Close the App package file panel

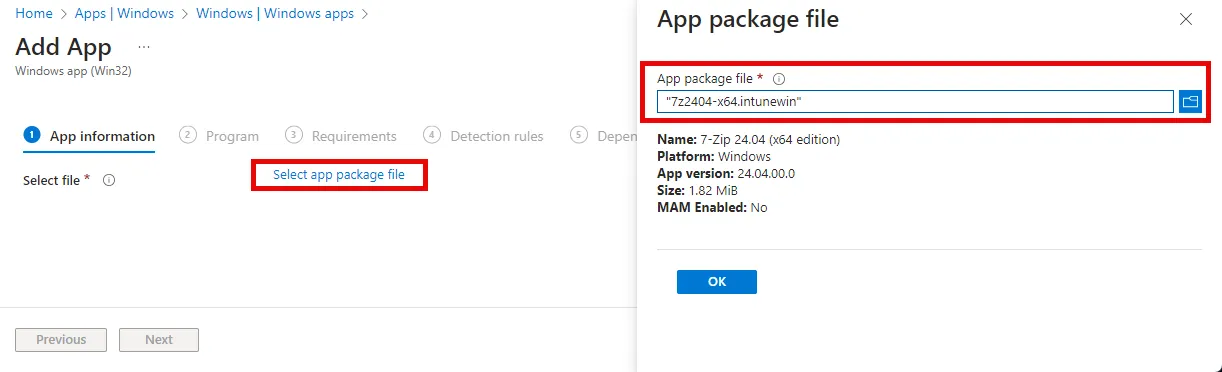[1186, 19]
